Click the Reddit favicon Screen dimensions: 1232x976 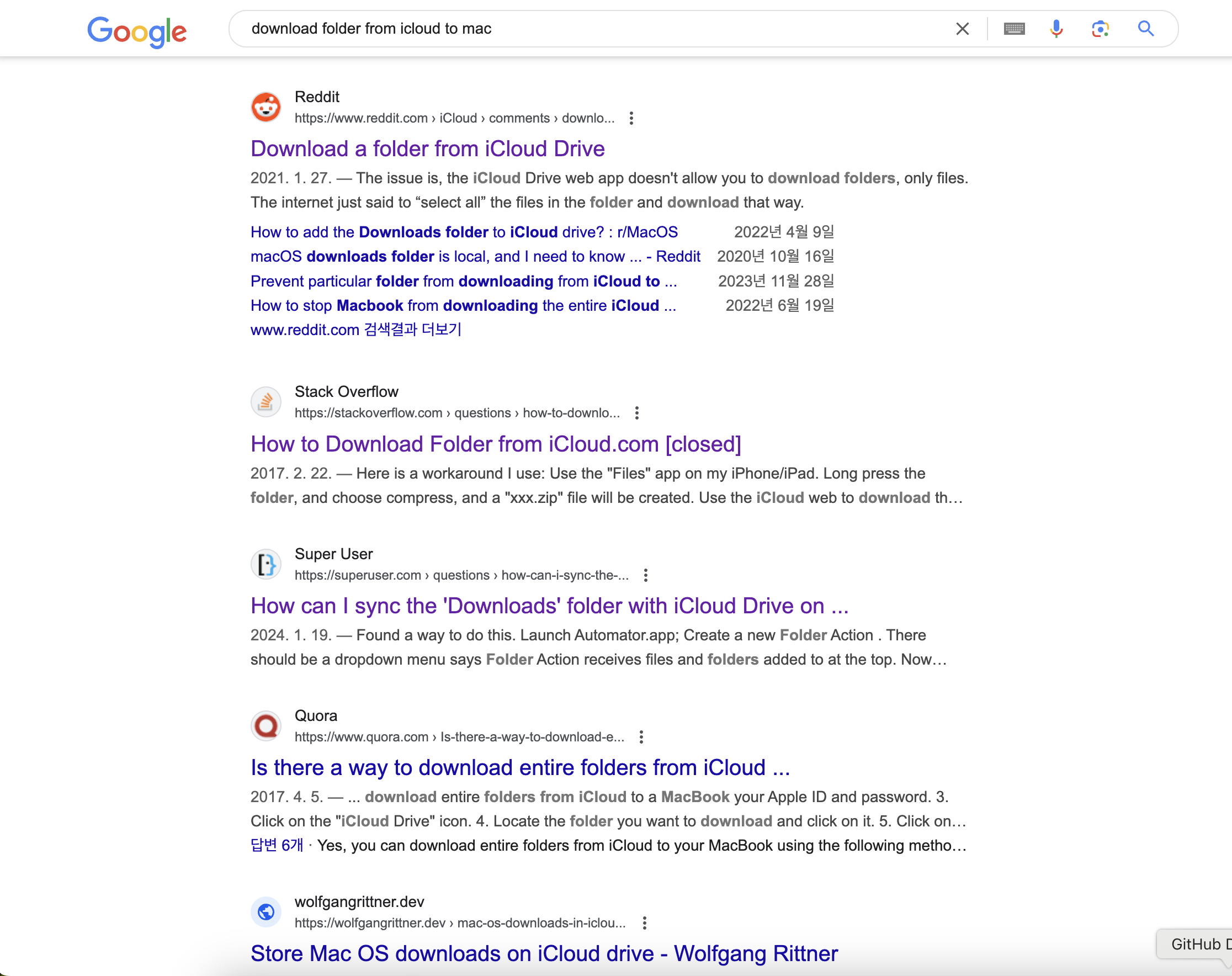[x=265, y=107]
